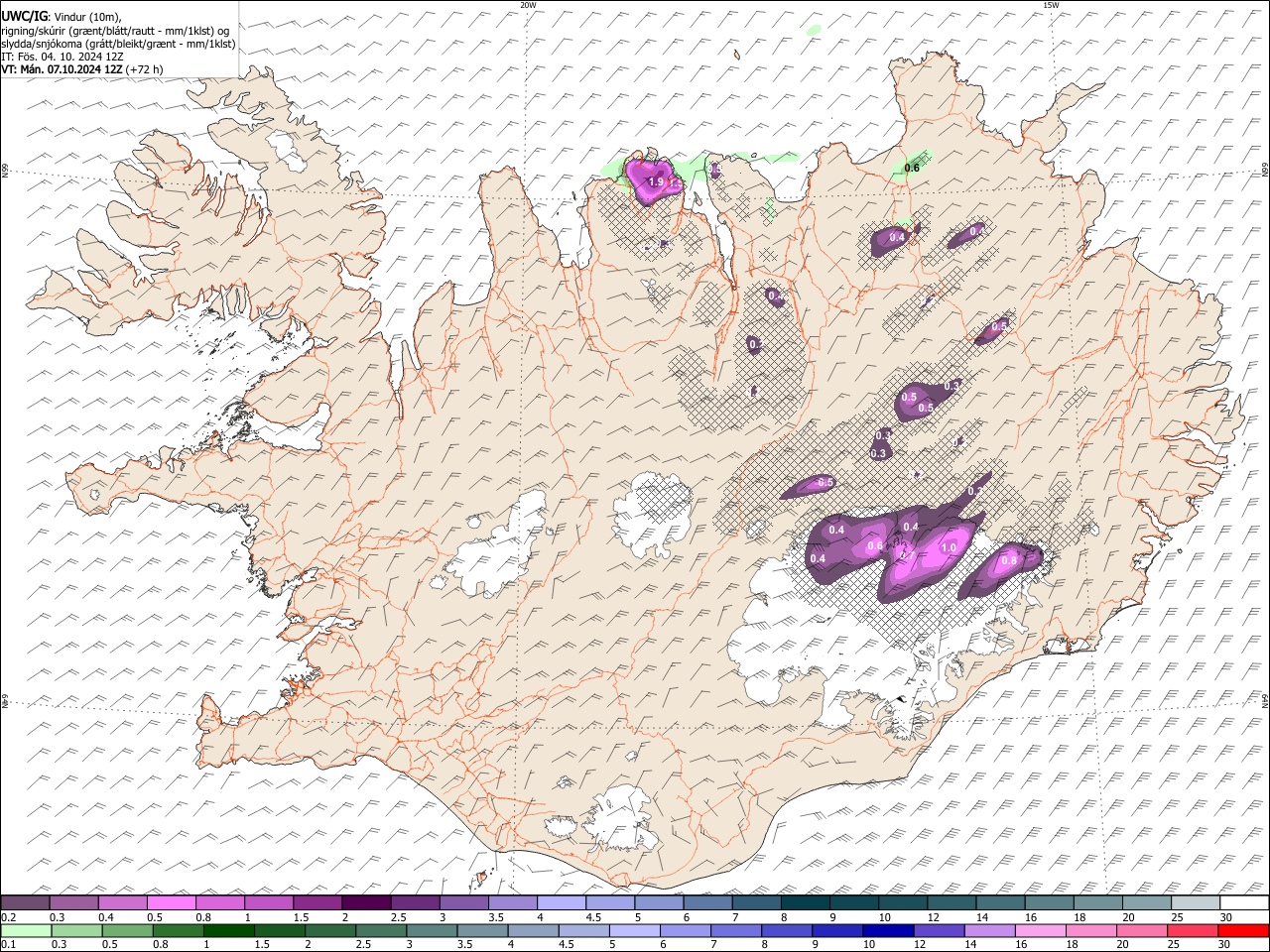Screen dimensions: 1270x952
Task: Select the light pink 16 swatch, lower legend
Action: pyautogui.click(x=1040, y=930)
